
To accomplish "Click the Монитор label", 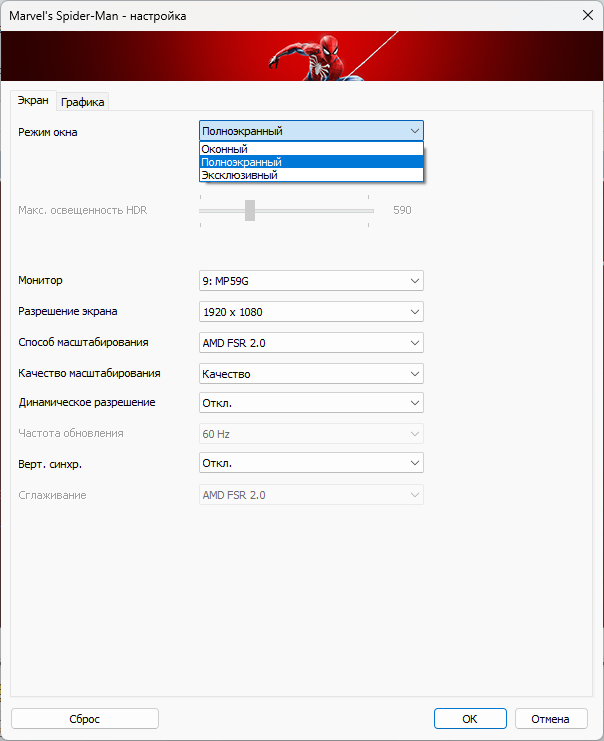I will [40, 280].
